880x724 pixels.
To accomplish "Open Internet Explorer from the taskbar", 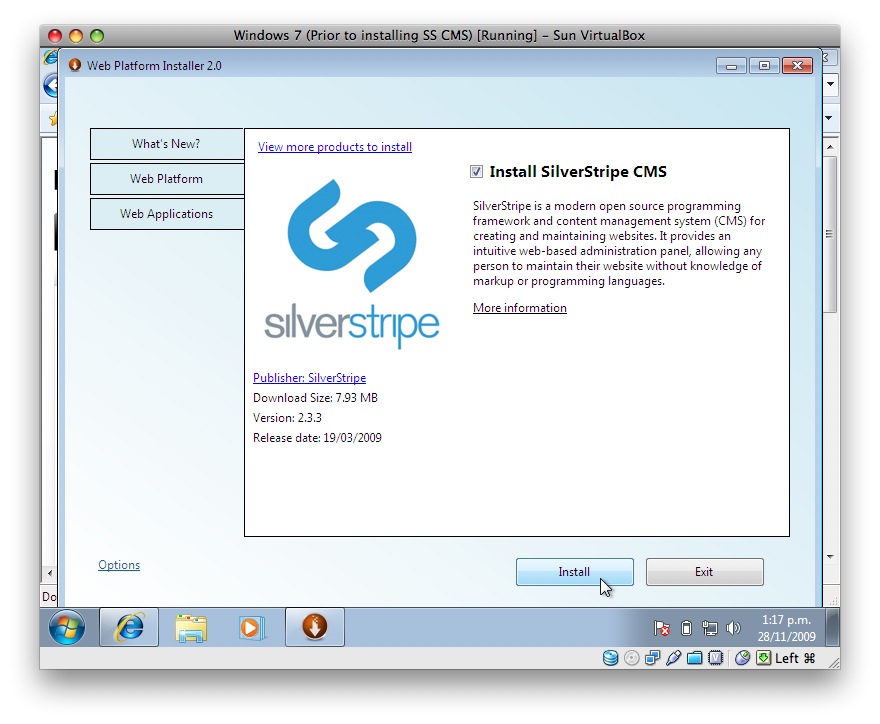I will click(x=129, y=628).
